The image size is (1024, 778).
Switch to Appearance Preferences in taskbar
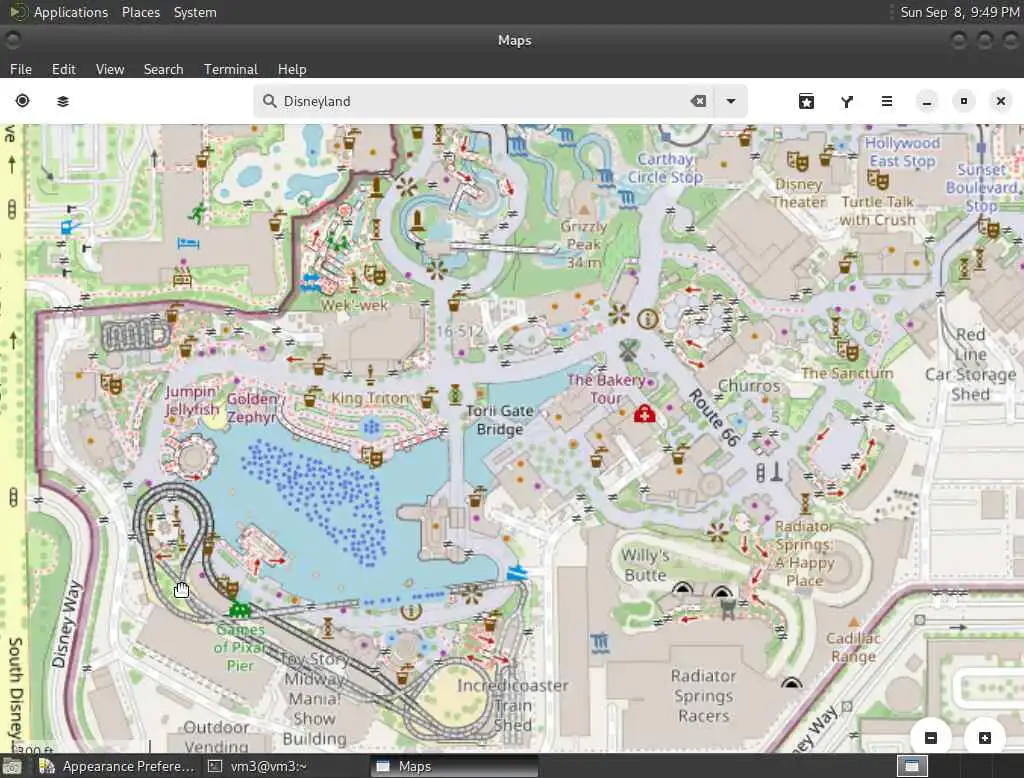coord(118,766)
